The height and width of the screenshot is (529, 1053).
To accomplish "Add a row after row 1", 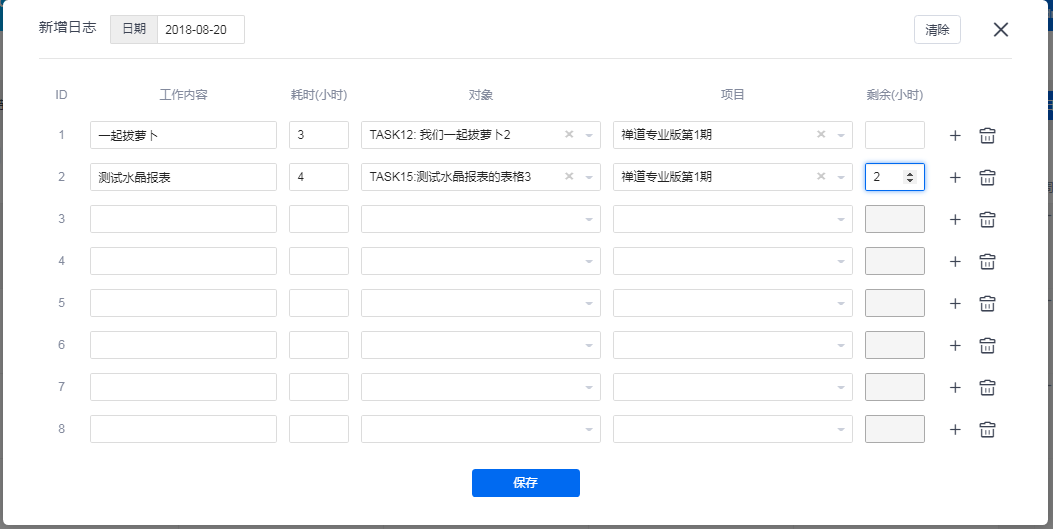I will [955, 136].
